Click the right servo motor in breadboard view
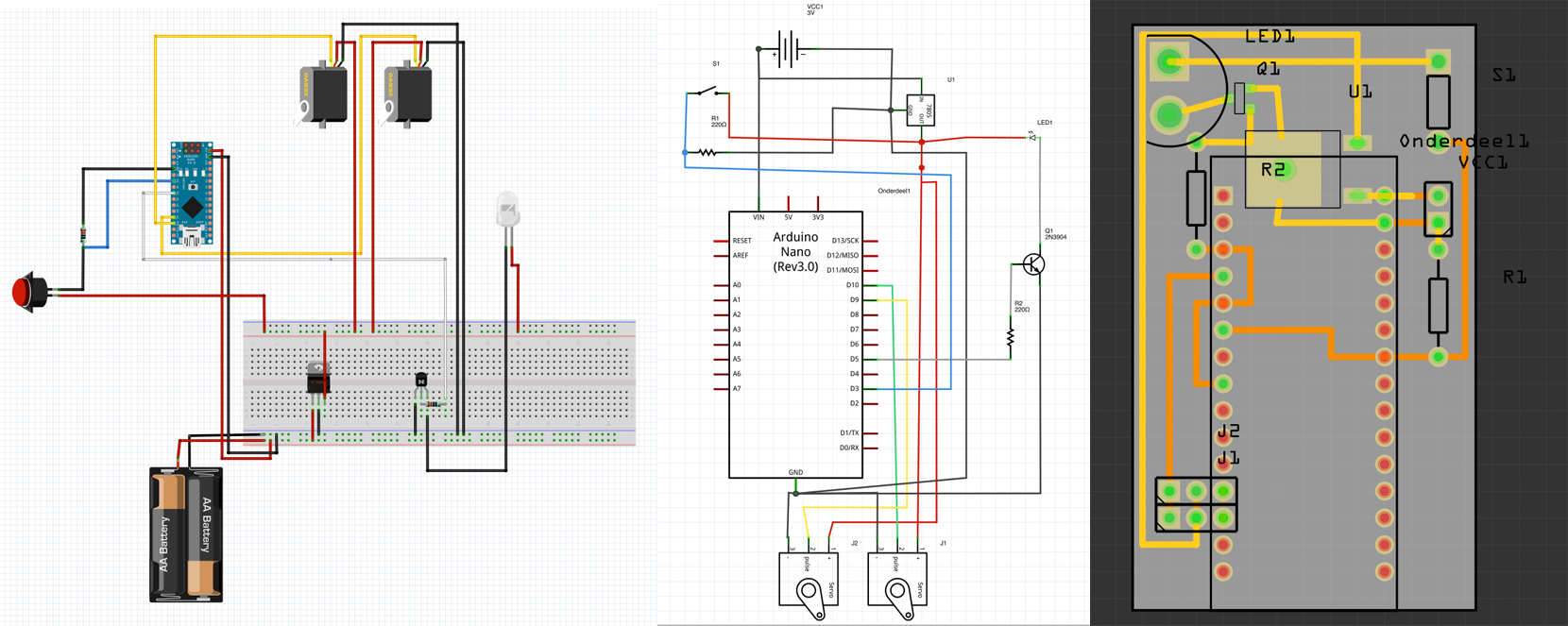 point(408,94)
